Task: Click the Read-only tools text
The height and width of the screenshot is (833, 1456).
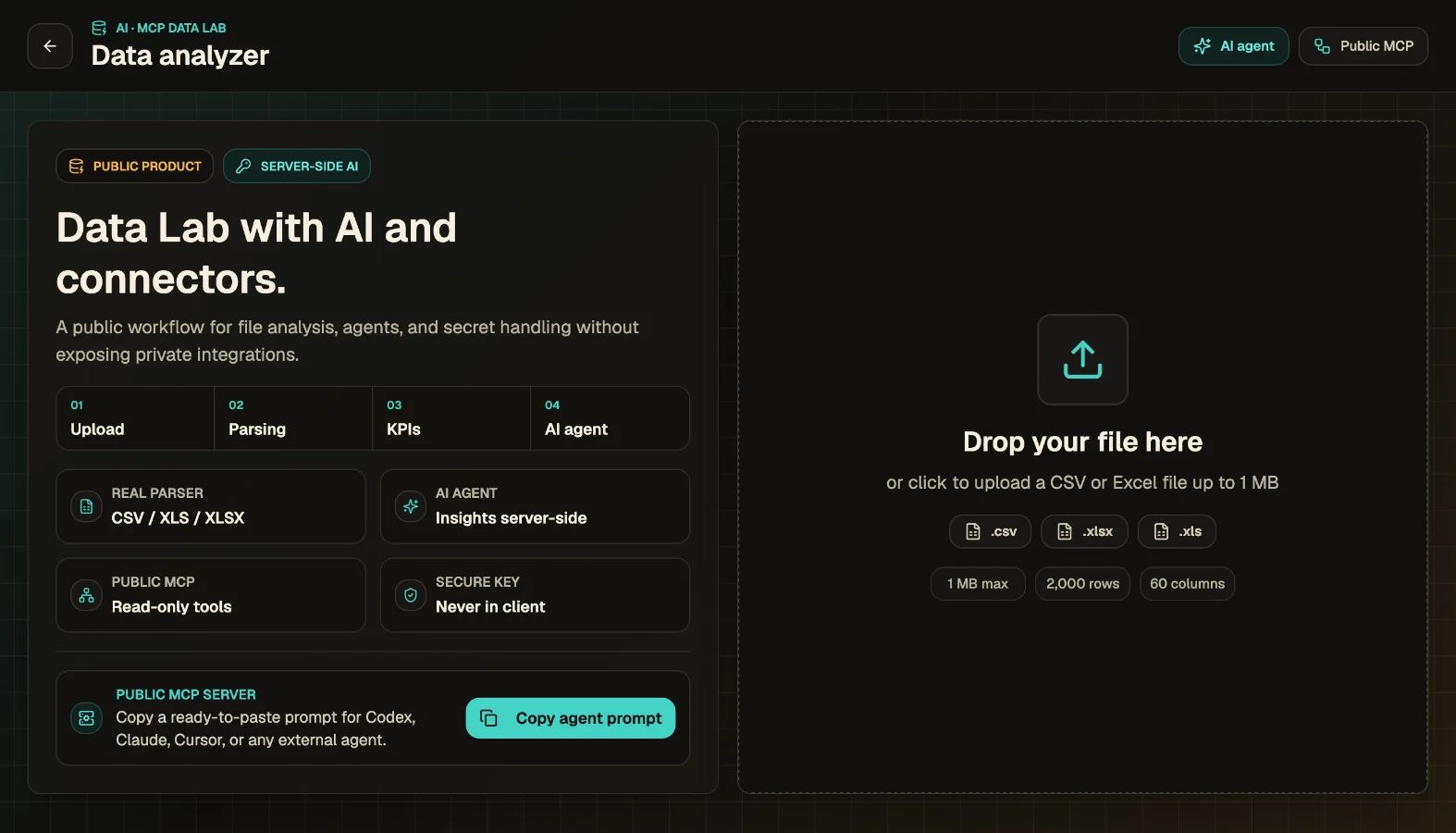Action: pyautogui.click(x=171, y=607)
